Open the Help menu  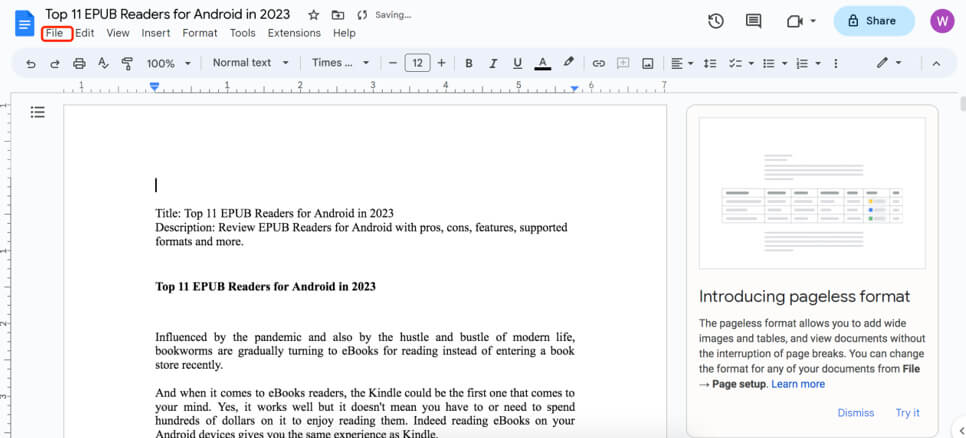click(344, 33)
